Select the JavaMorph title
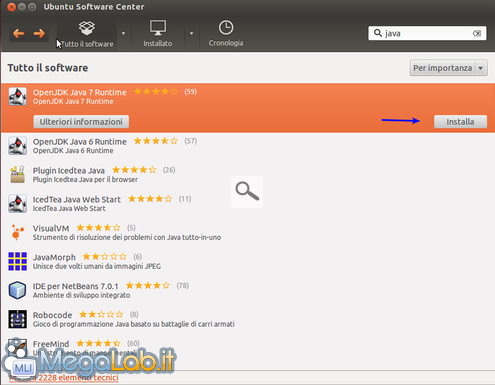The height and width of the screenshot is (385, 495). pyautogui.click(x=54, y=257)
